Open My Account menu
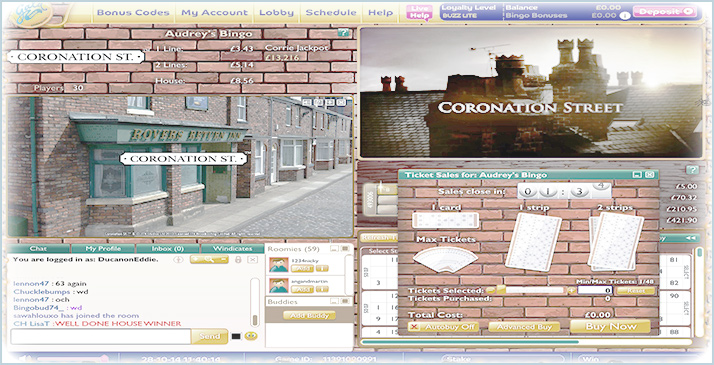 214,13
